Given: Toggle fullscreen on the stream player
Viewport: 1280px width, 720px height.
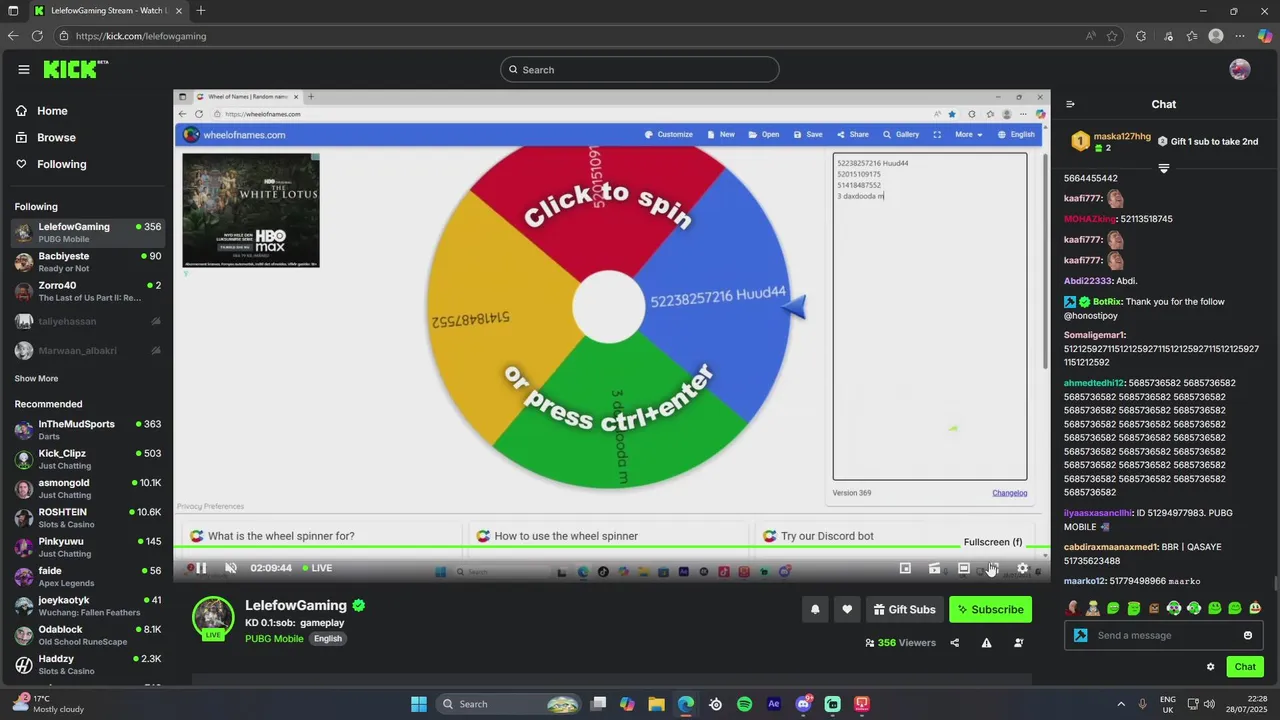Looking at the screenshot, I should click(993, 568).
